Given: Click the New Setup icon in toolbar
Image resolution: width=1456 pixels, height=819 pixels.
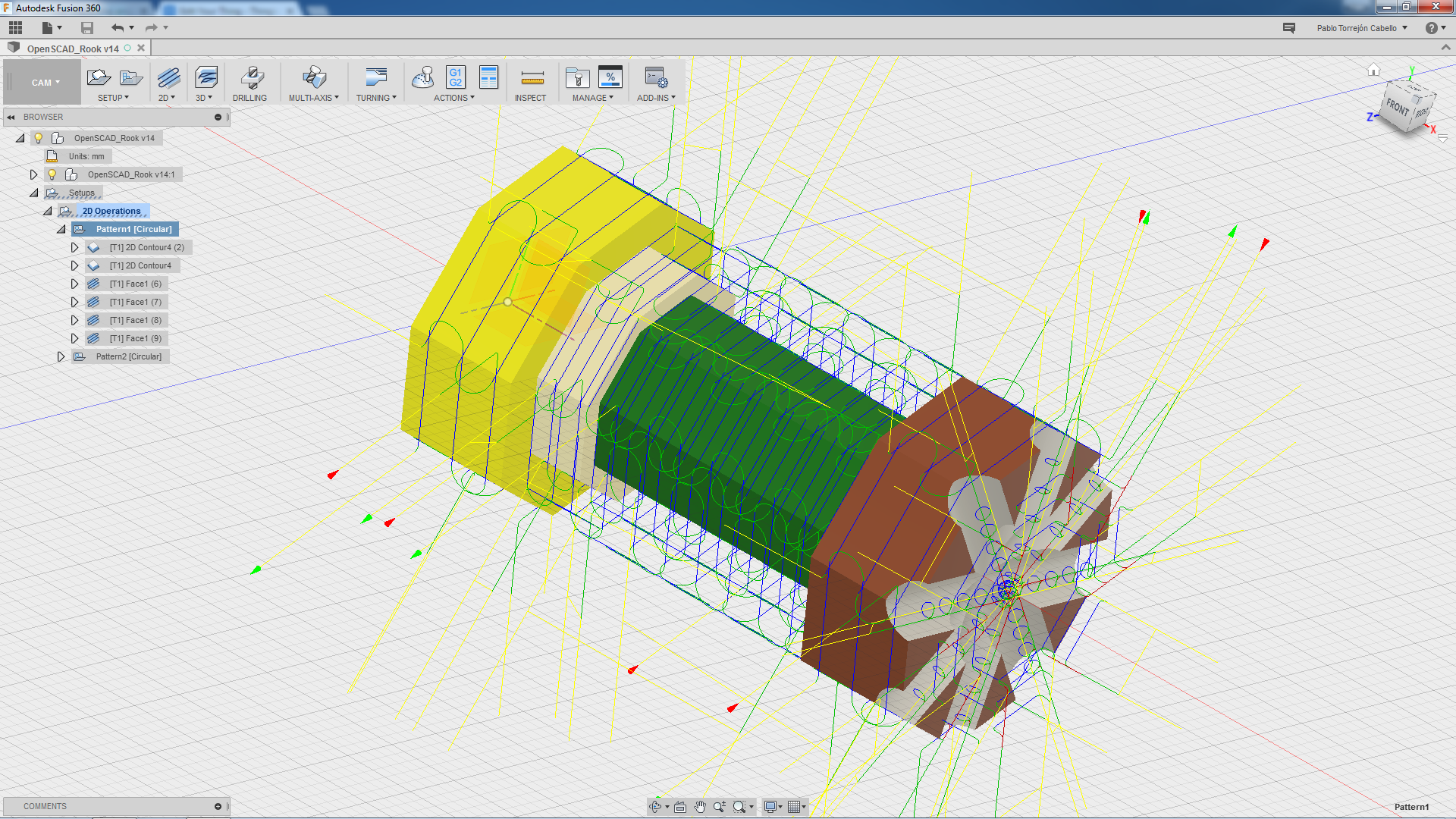Looking at the screenshot, I should pos(99,77).
